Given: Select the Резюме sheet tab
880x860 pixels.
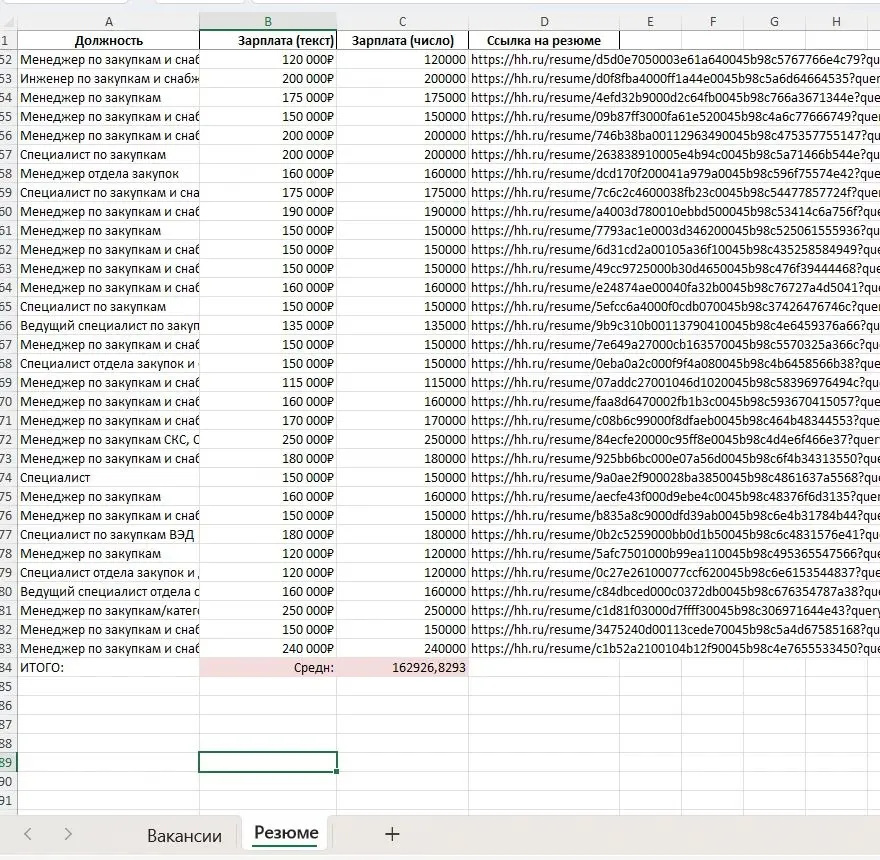Looking at the screenshot, I should [x=286, y=832].
